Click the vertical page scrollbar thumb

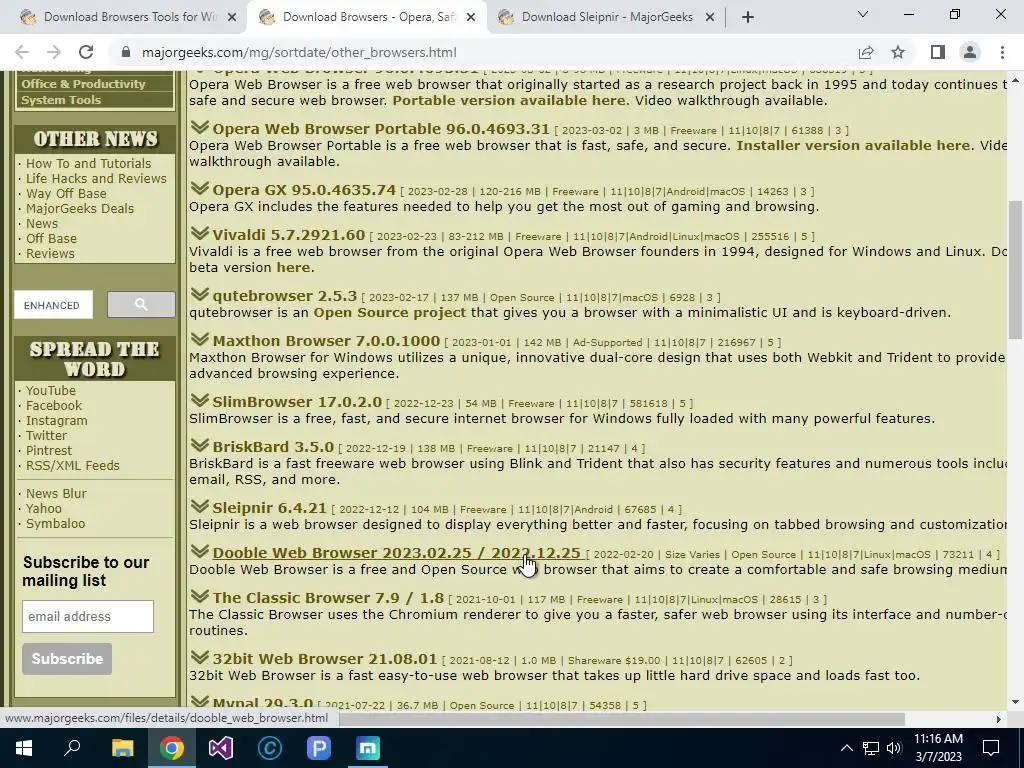[x=1016, y=269]
